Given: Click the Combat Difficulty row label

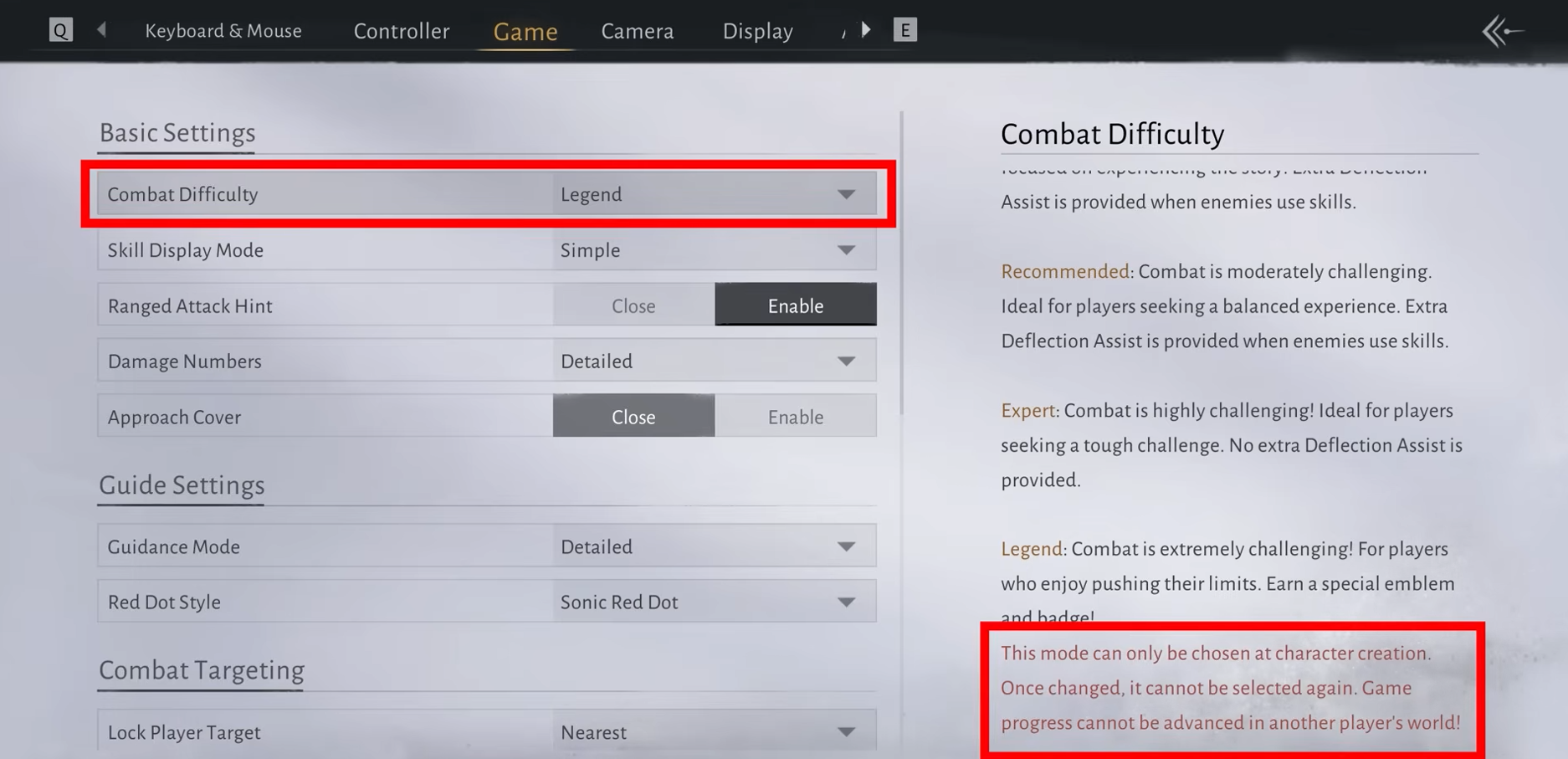Looking at the screenshot, I should click(x=182, y=194).
